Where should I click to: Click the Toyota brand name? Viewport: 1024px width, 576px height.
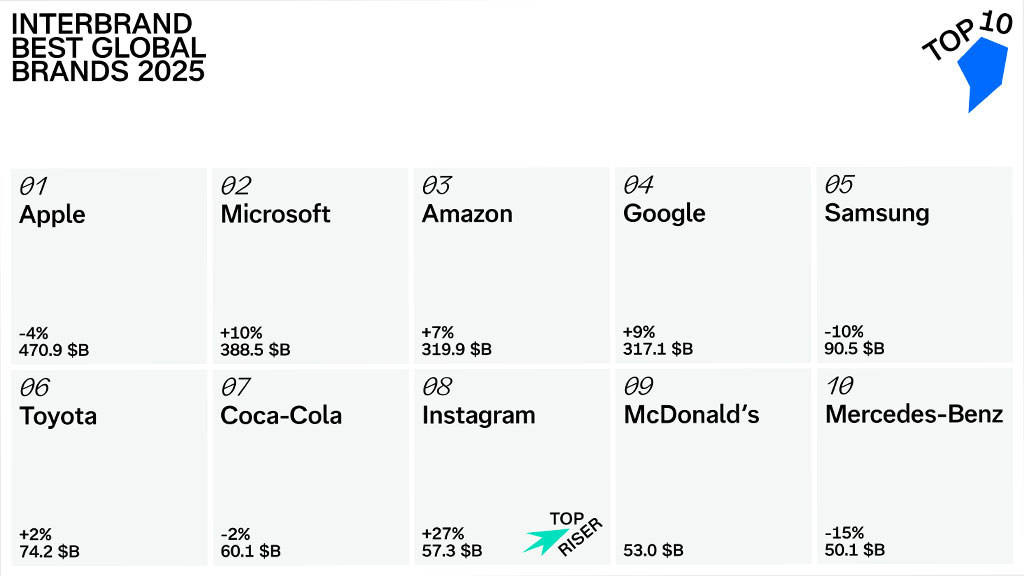coord(58,416)
